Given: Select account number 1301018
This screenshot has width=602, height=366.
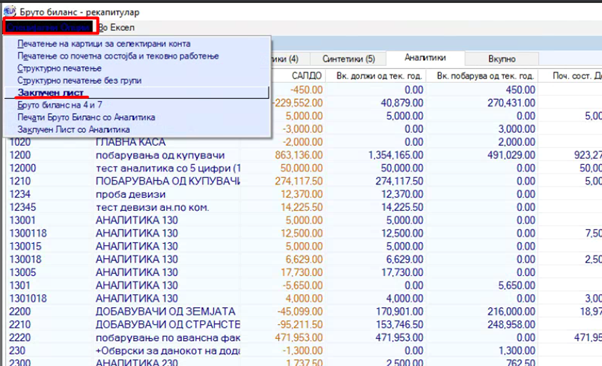Looking at the screenshot, I should click(28, 298).
